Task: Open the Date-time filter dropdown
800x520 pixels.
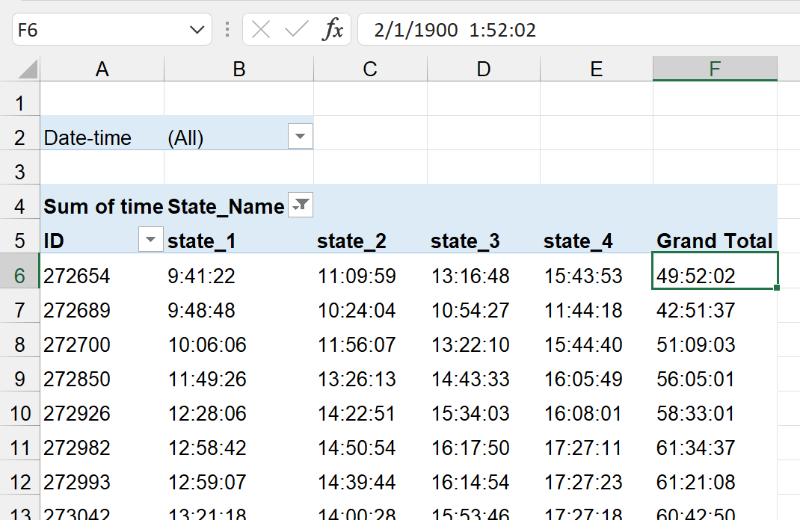Action: coord(300,137)
